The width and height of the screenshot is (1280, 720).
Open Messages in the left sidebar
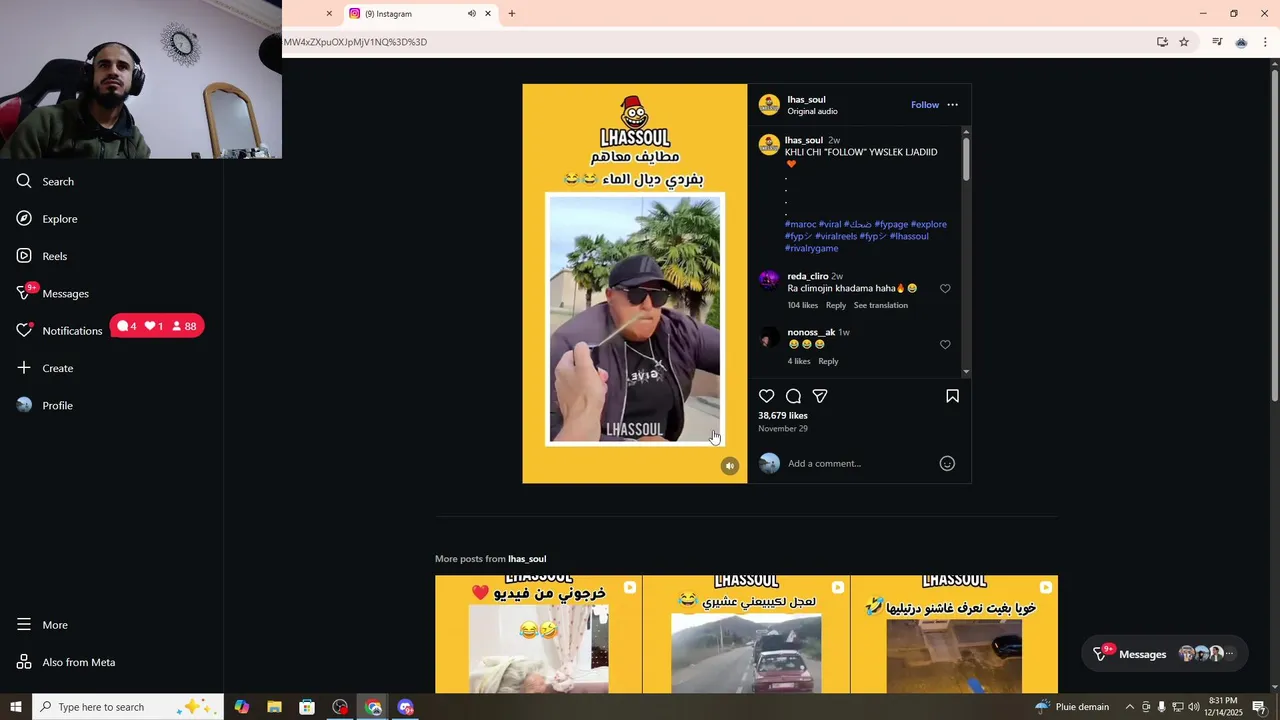click(x=53, y=293)
